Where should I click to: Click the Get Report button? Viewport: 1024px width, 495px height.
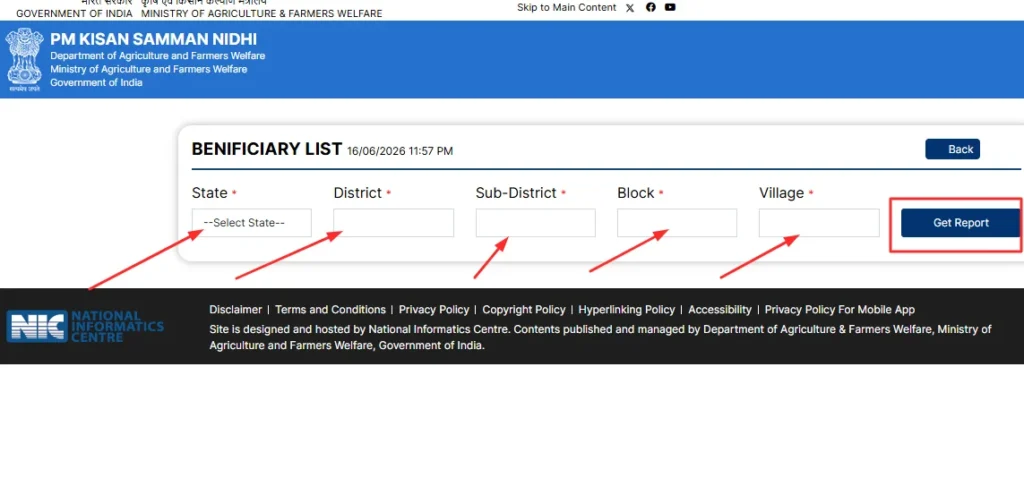[x=961, y=223]
